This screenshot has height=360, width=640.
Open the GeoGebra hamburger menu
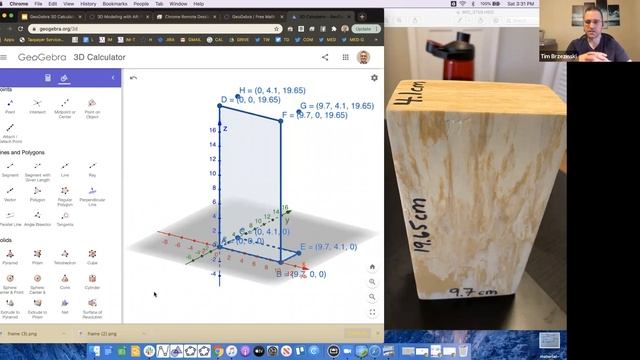[x=4, y=57]
